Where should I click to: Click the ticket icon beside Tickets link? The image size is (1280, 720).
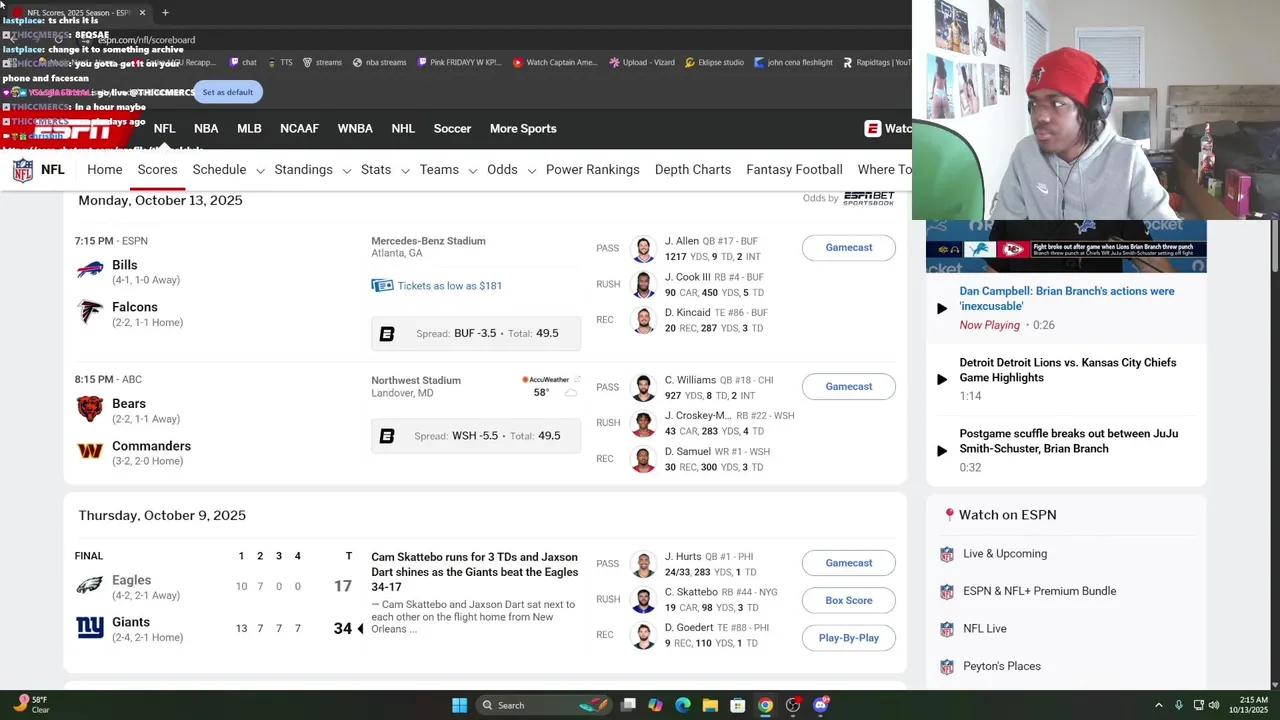382,286
